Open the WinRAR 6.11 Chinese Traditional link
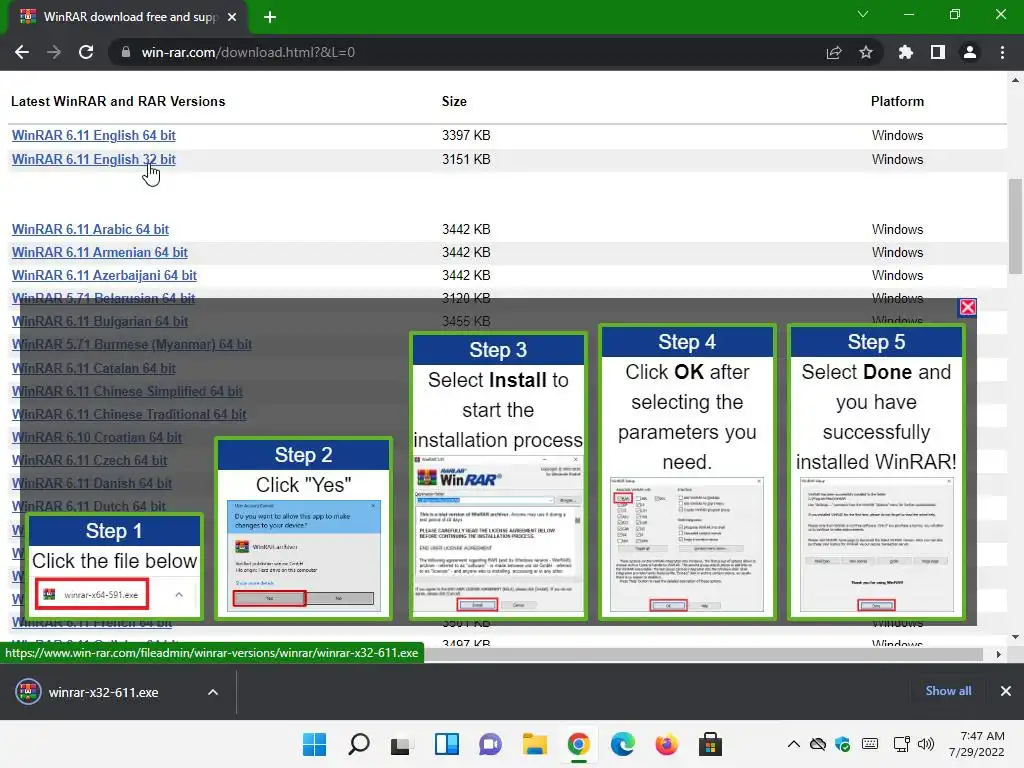Viewport: 1024px width, 768px height. 129,414
